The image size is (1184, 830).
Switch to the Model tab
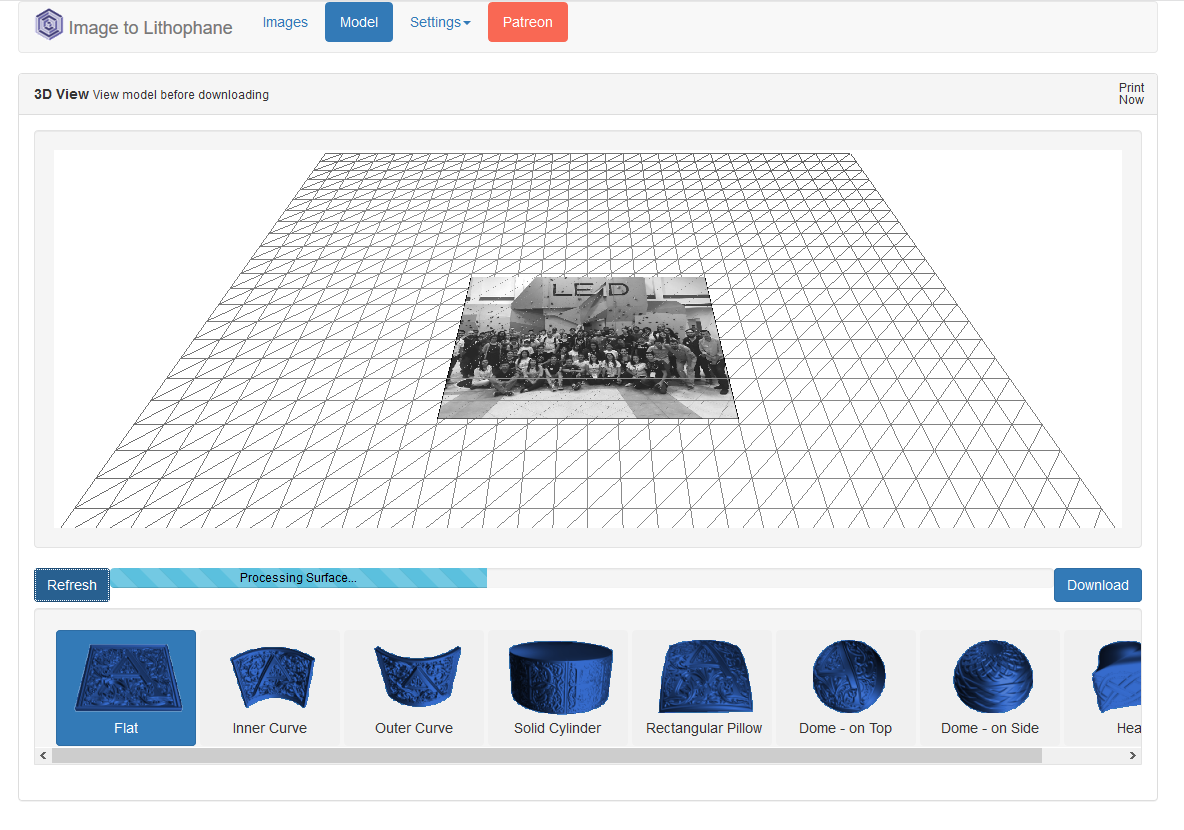(x=358, y=22)
